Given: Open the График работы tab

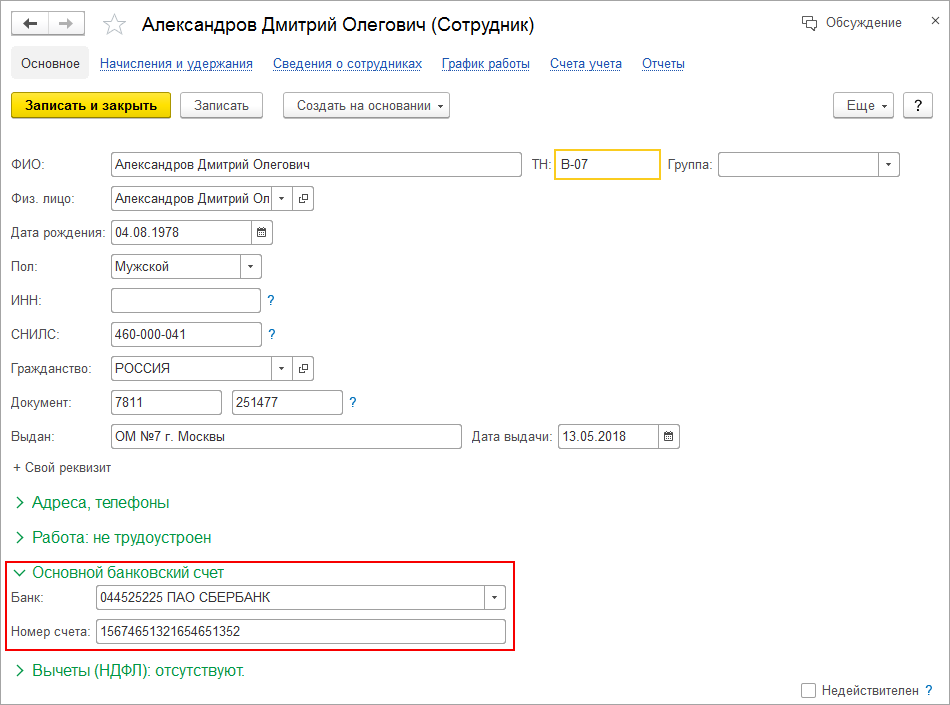Looking at the screenshot, I should 486,64.
